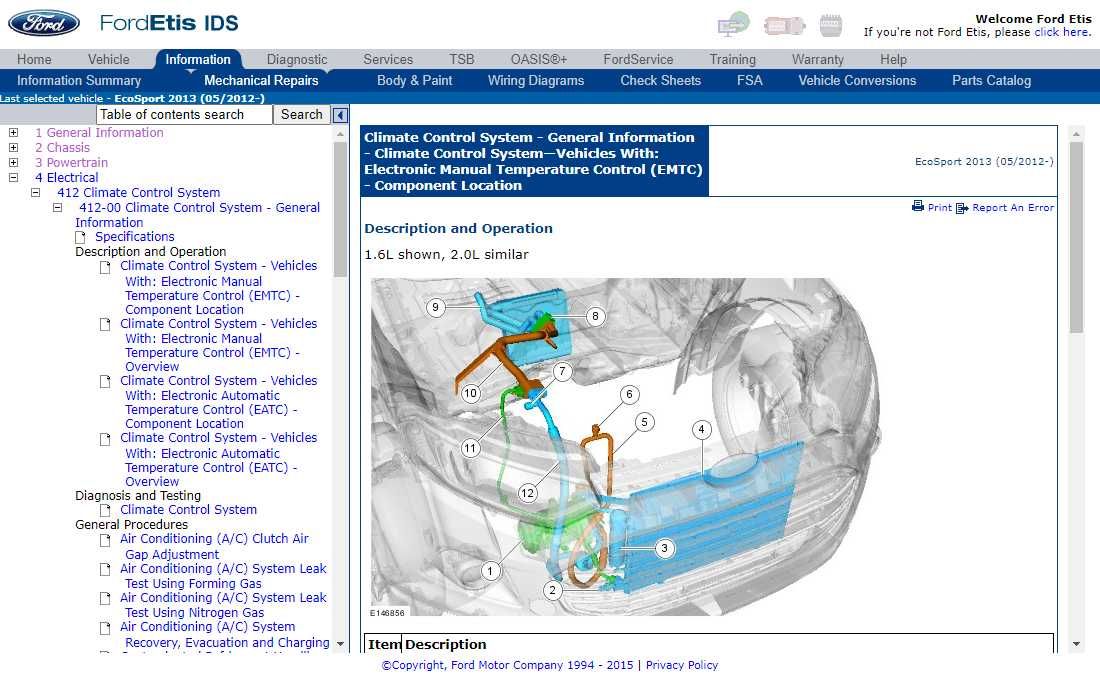Select Mechanical Repairs submenu
The width and height of the screenshot is (1100, 697).
(261, 81)
